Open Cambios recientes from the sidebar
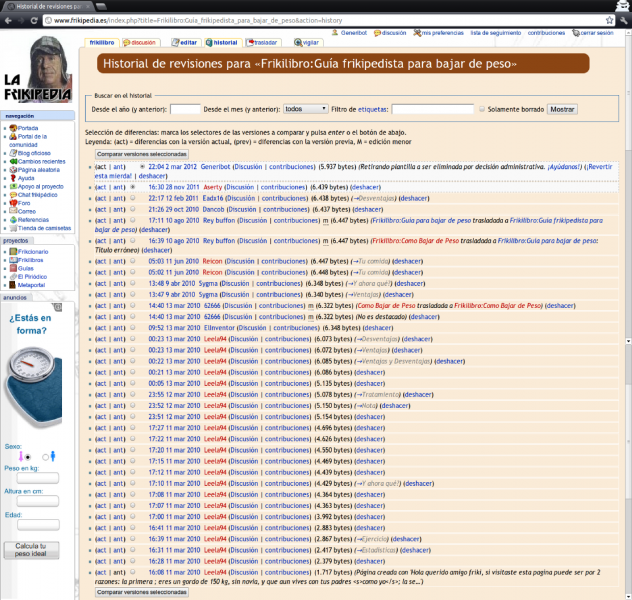 click(13, 161)
